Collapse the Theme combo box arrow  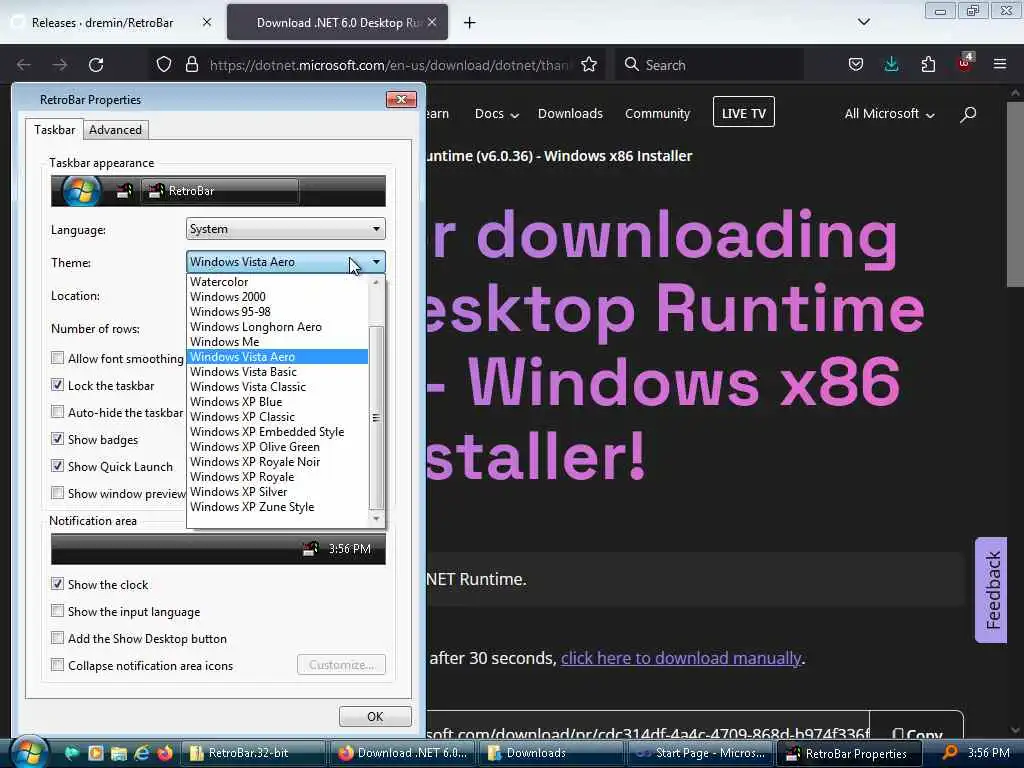click(376, 262)
